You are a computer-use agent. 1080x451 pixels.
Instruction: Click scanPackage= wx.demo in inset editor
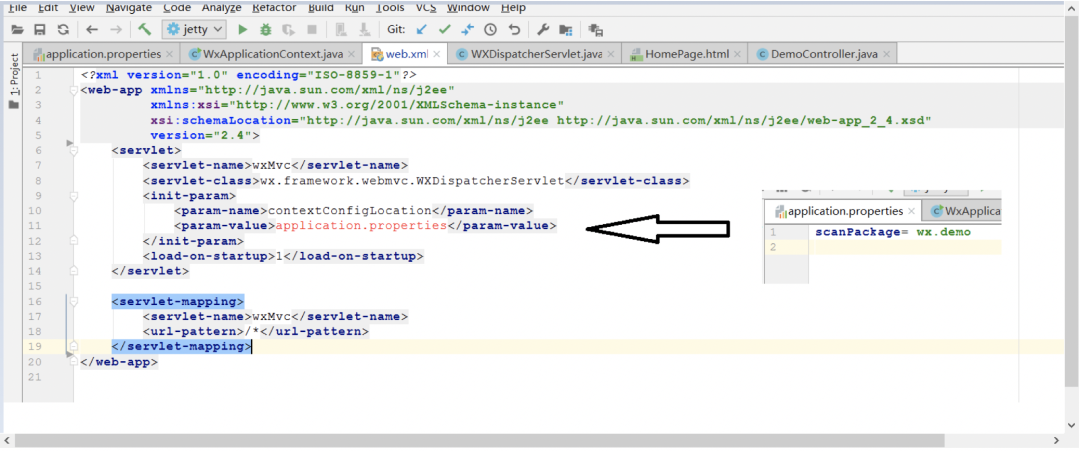click(x=893, y=232)
